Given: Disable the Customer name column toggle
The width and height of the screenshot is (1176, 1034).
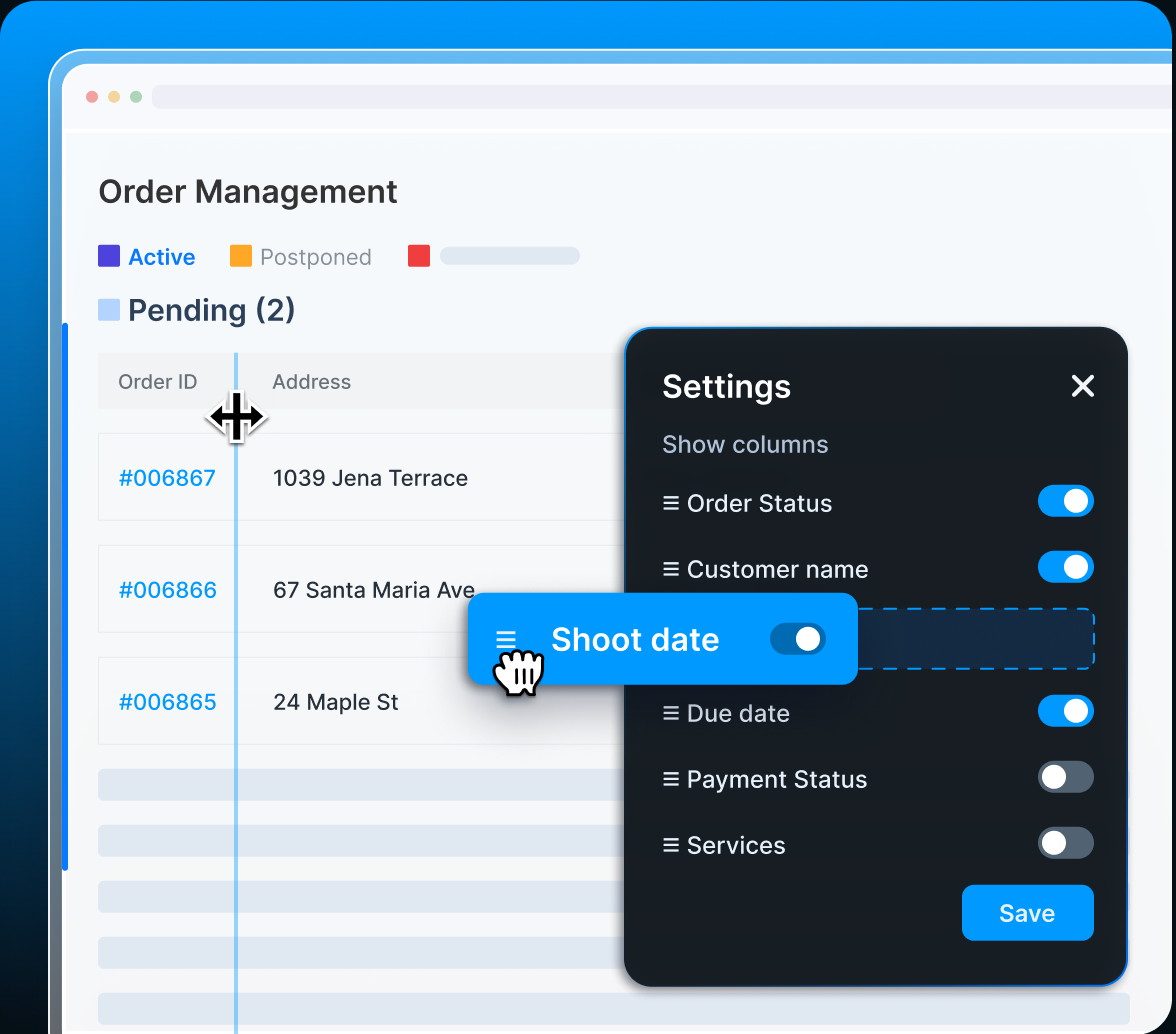Looking at the screenshot, I should click(1066, 568).
